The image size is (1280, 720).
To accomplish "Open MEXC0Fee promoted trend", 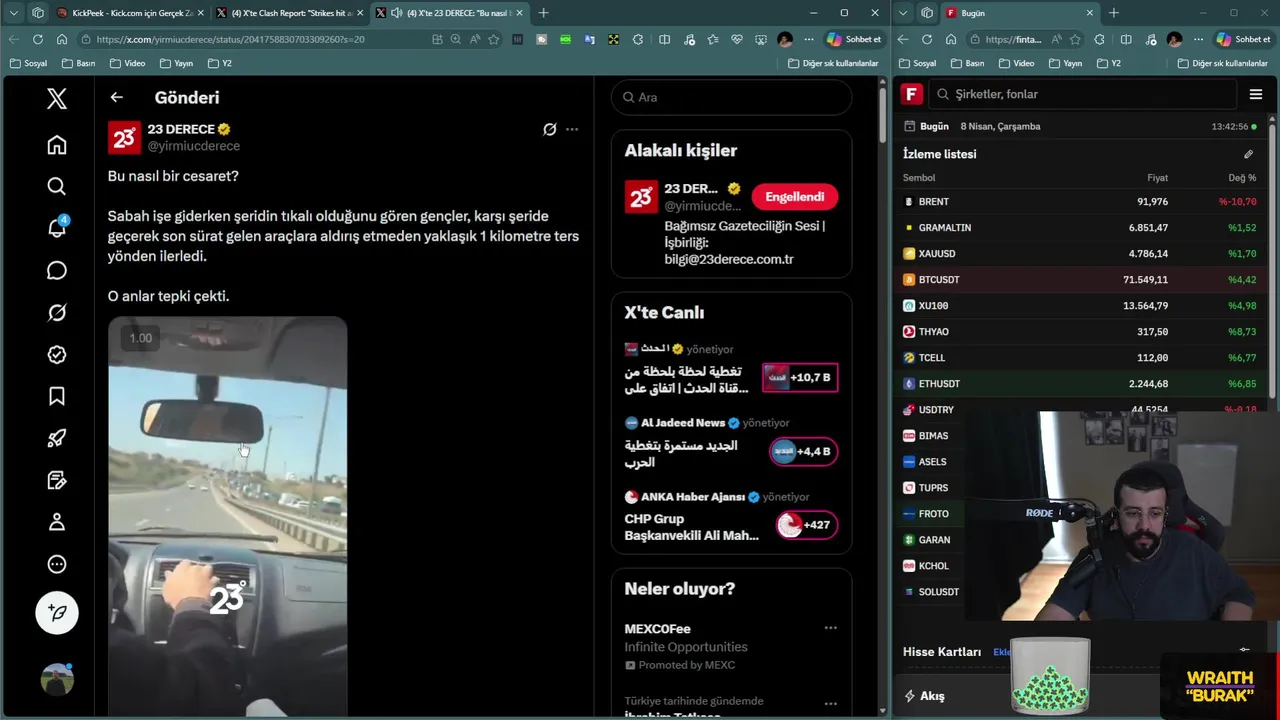I will point(657,629).
